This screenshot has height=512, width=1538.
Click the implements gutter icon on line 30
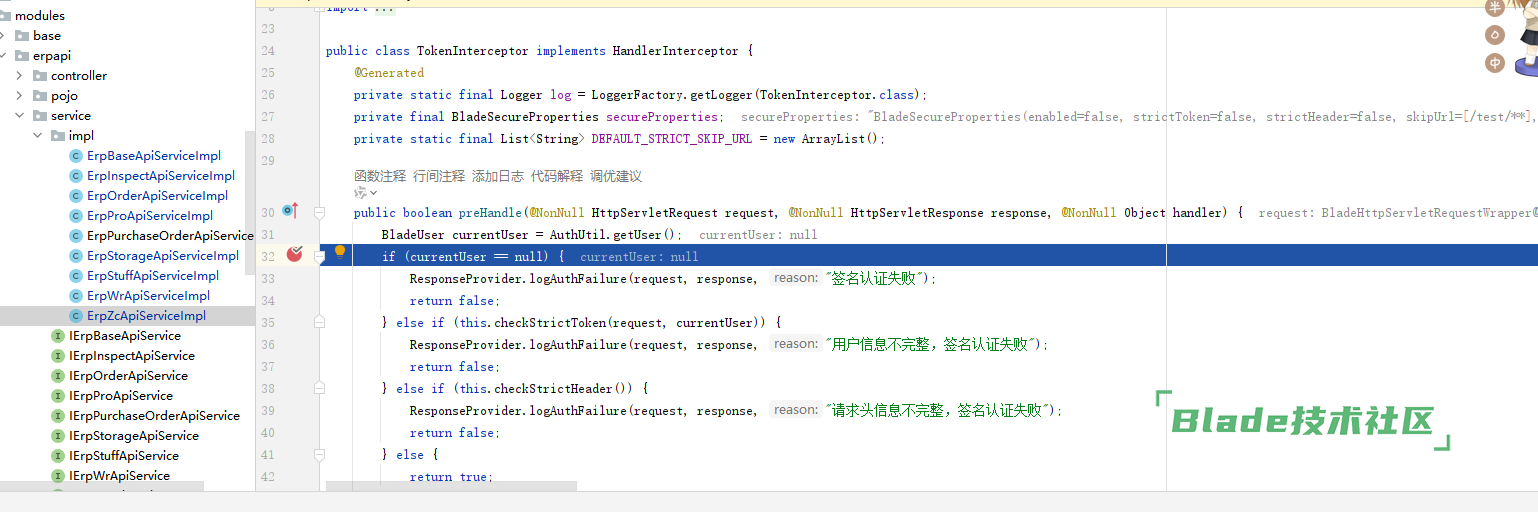click(x=290, y=211)
